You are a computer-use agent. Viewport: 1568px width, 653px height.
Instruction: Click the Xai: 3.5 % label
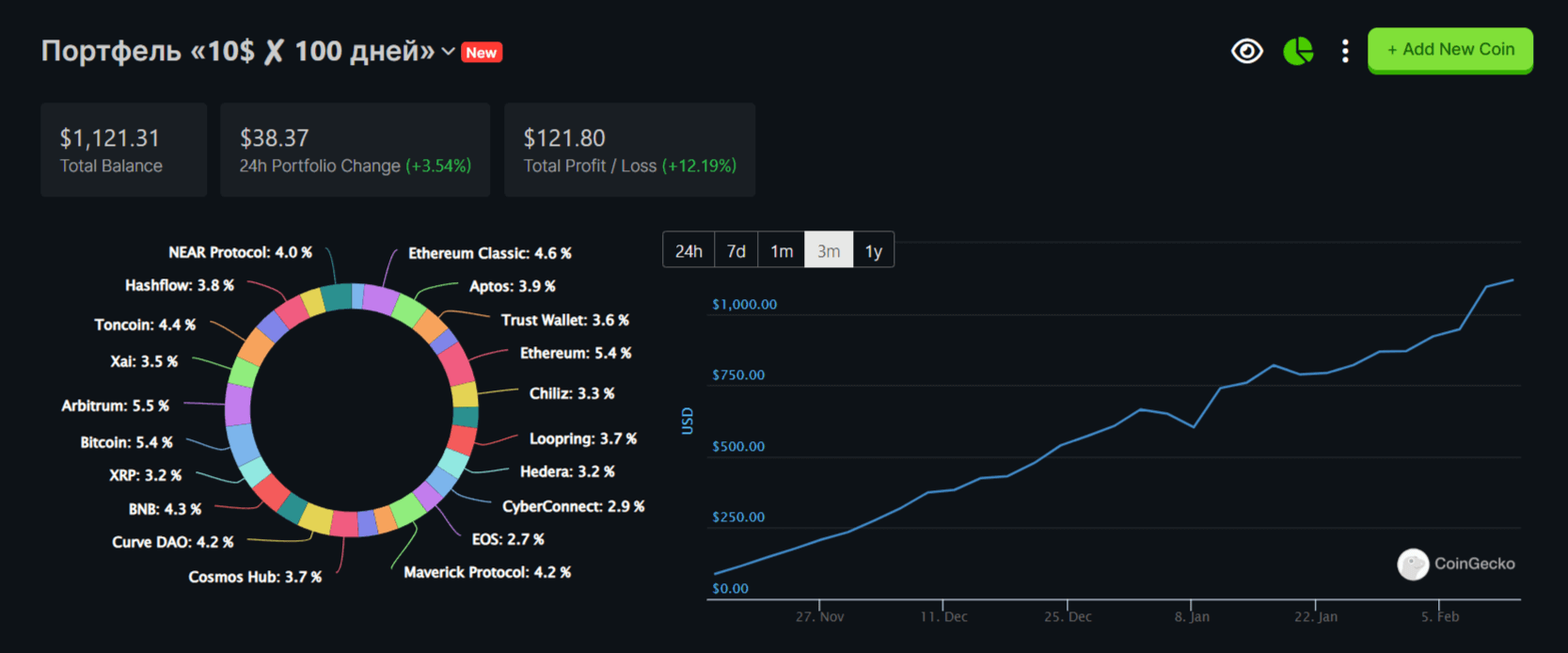pyautogui.click(x=144, y=361)
